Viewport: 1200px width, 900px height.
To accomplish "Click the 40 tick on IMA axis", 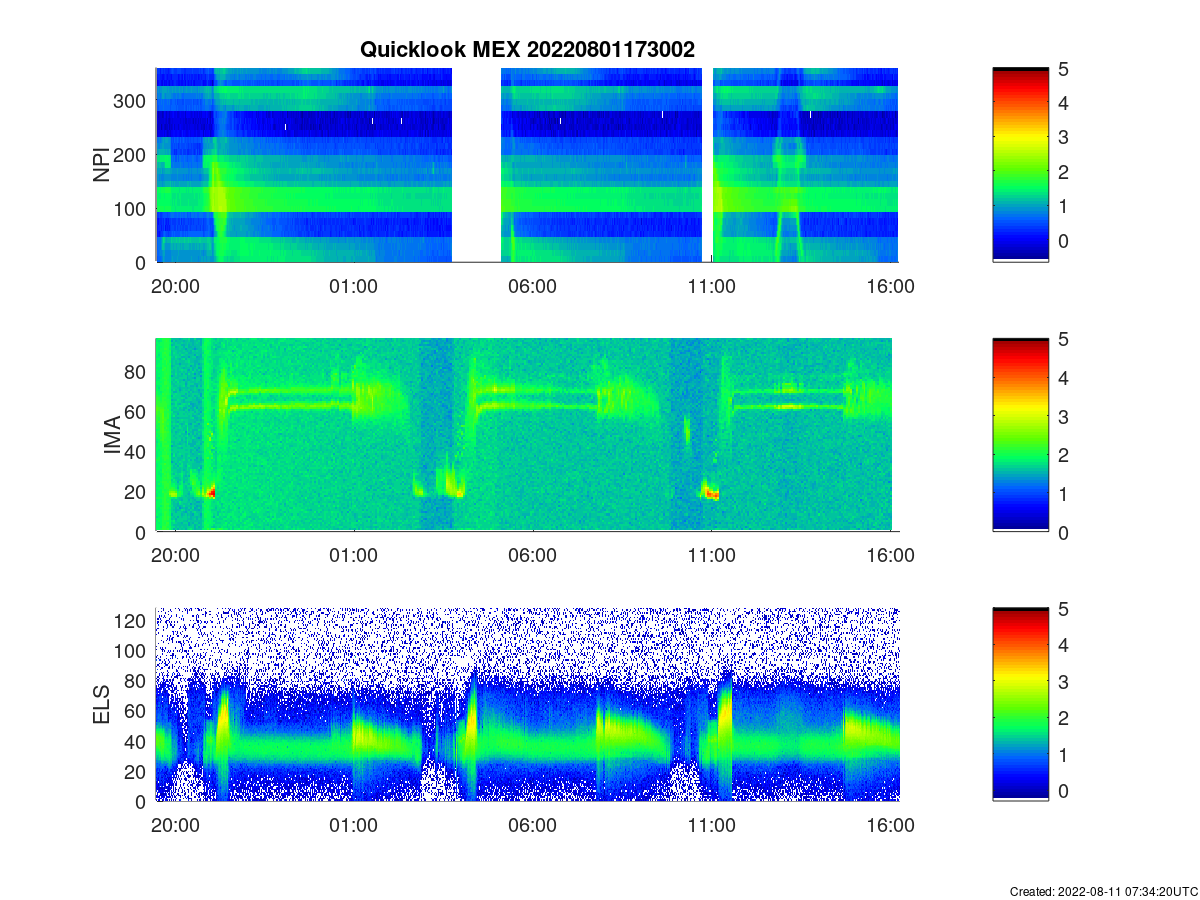I will tap(137, 452).
